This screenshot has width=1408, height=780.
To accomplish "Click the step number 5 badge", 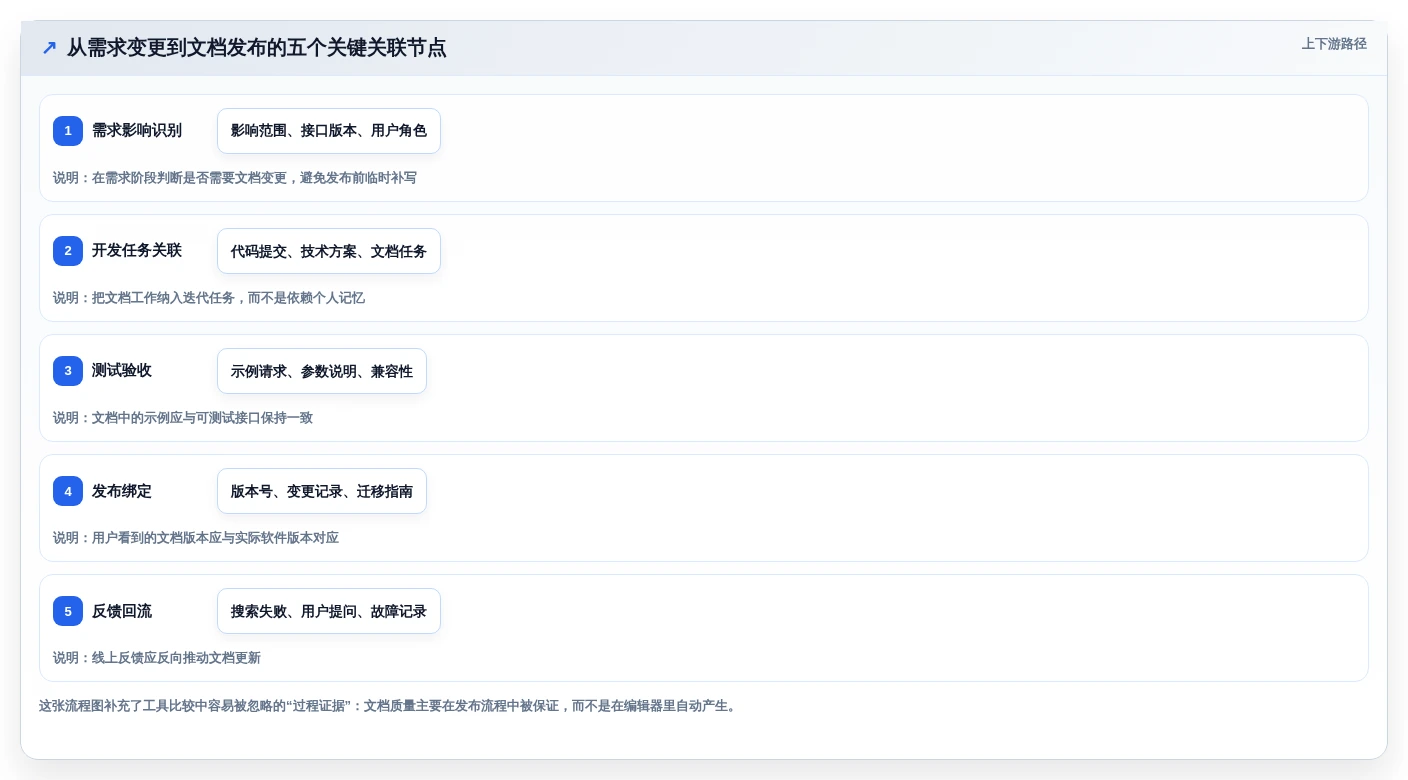I will click(x=68, y=611).
